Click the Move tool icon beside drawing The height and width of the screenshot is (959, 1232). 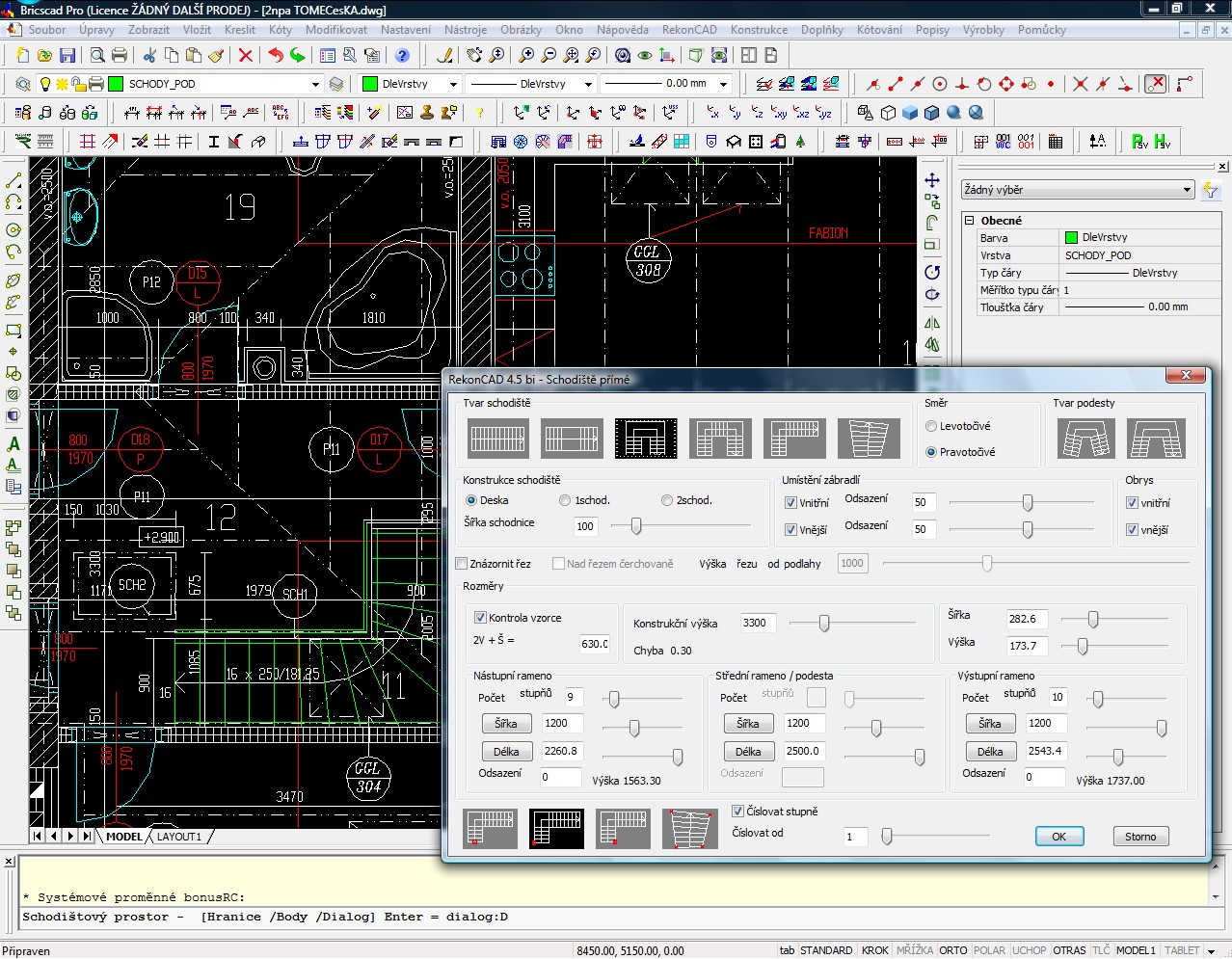coord(932,180)
